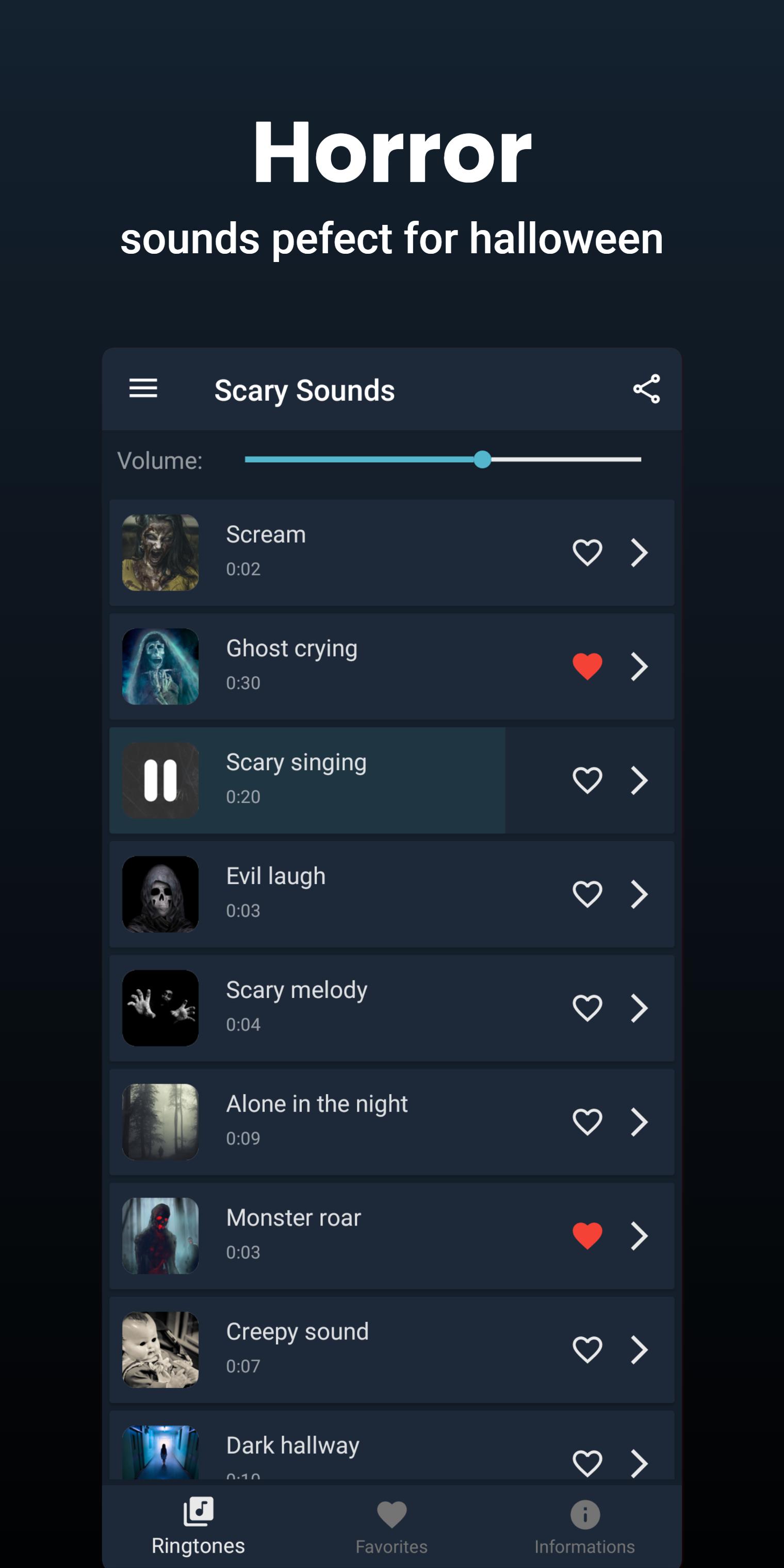Viewport: 784px width, 1568px height.
Task: Open the Informations tab
Action: [x=584, y=1526]
